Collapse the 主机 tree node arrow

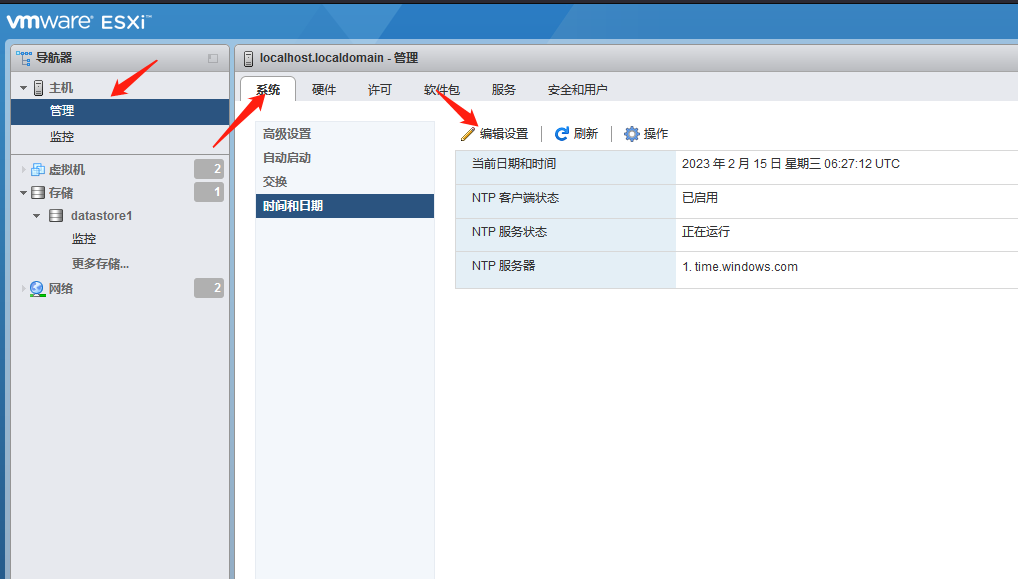[x=23, y=88]
